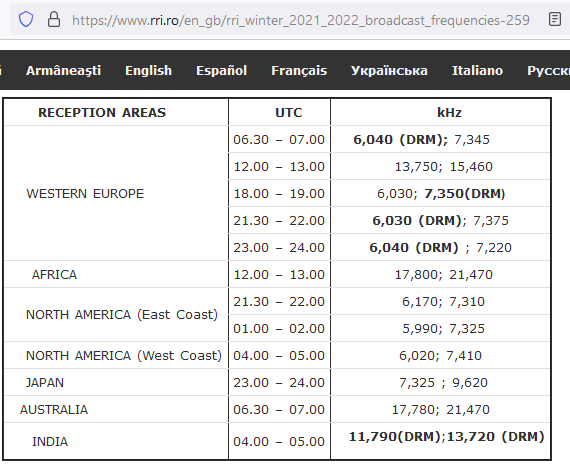Open site security padlock info
Screen dimensions: 570x465
pyautogui.click(x=54, y=19)
